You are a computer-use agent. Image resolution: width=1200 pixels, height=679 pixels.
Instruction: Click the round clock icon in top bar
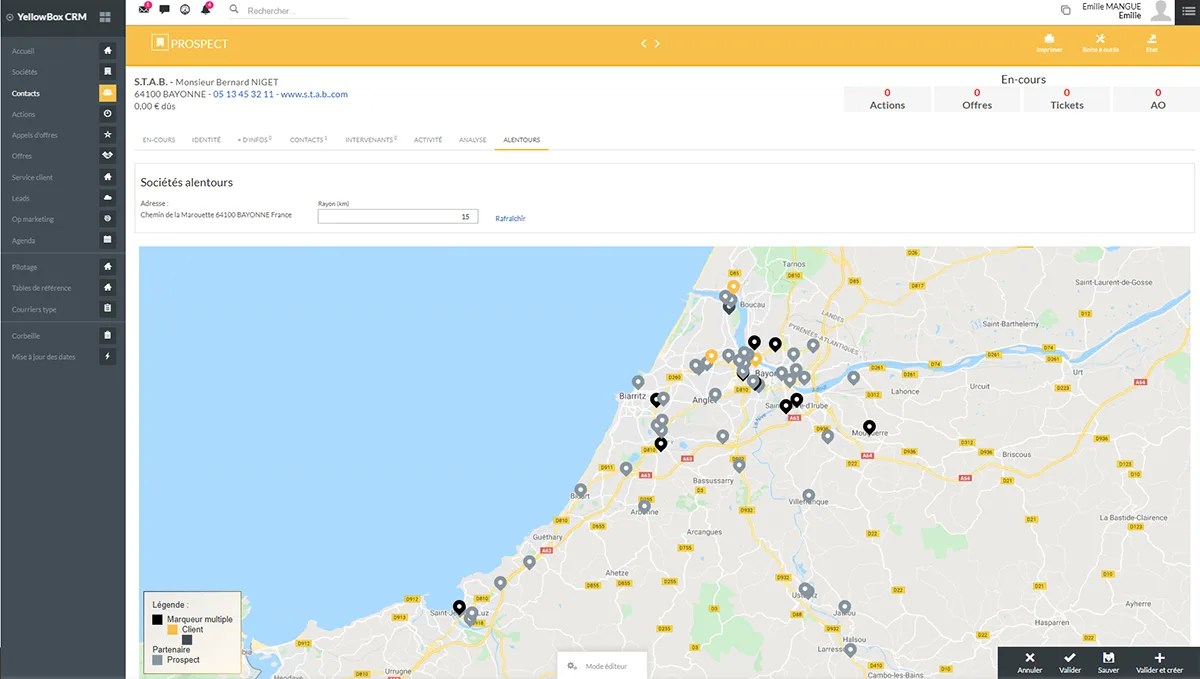coord(185,9)
